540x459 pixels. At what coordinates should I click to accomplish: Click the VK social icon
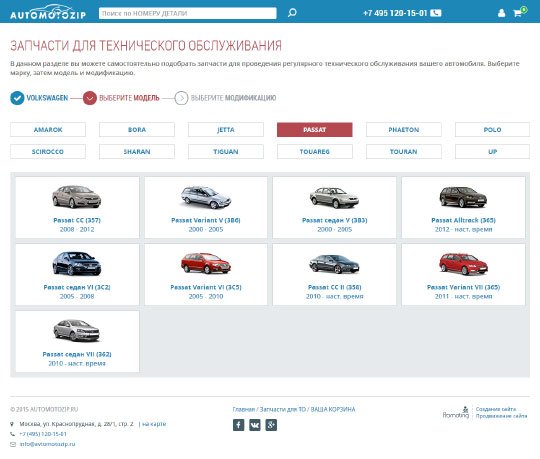tap(255, 425)
